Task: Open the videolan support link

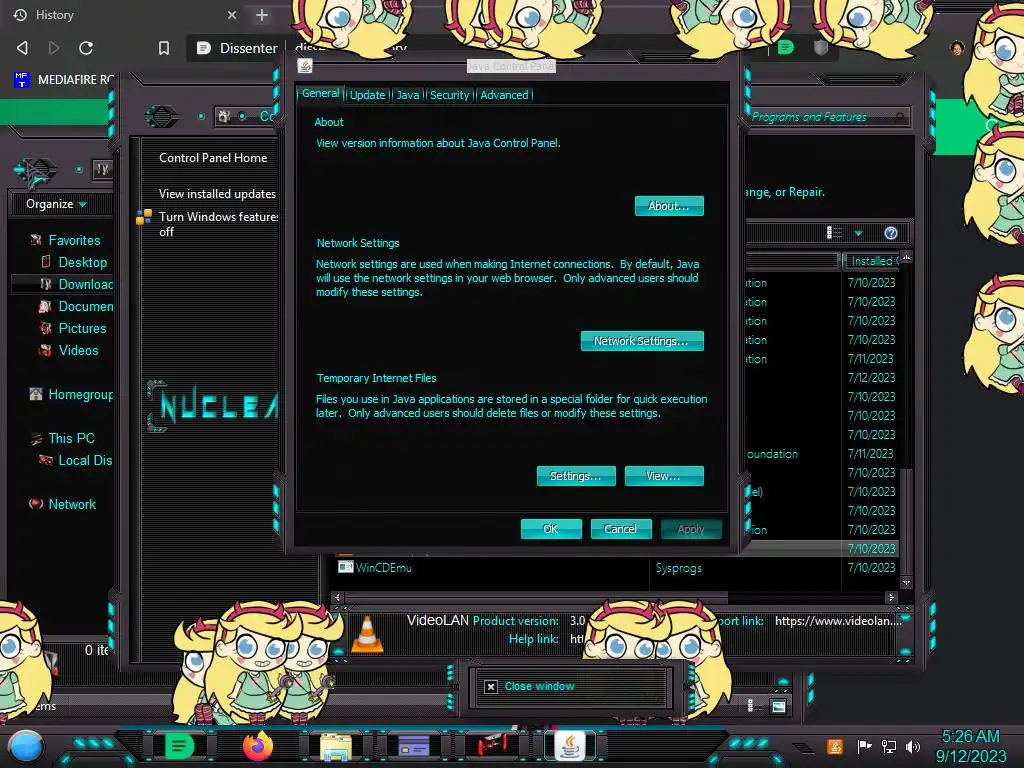Action: point(838,620)
